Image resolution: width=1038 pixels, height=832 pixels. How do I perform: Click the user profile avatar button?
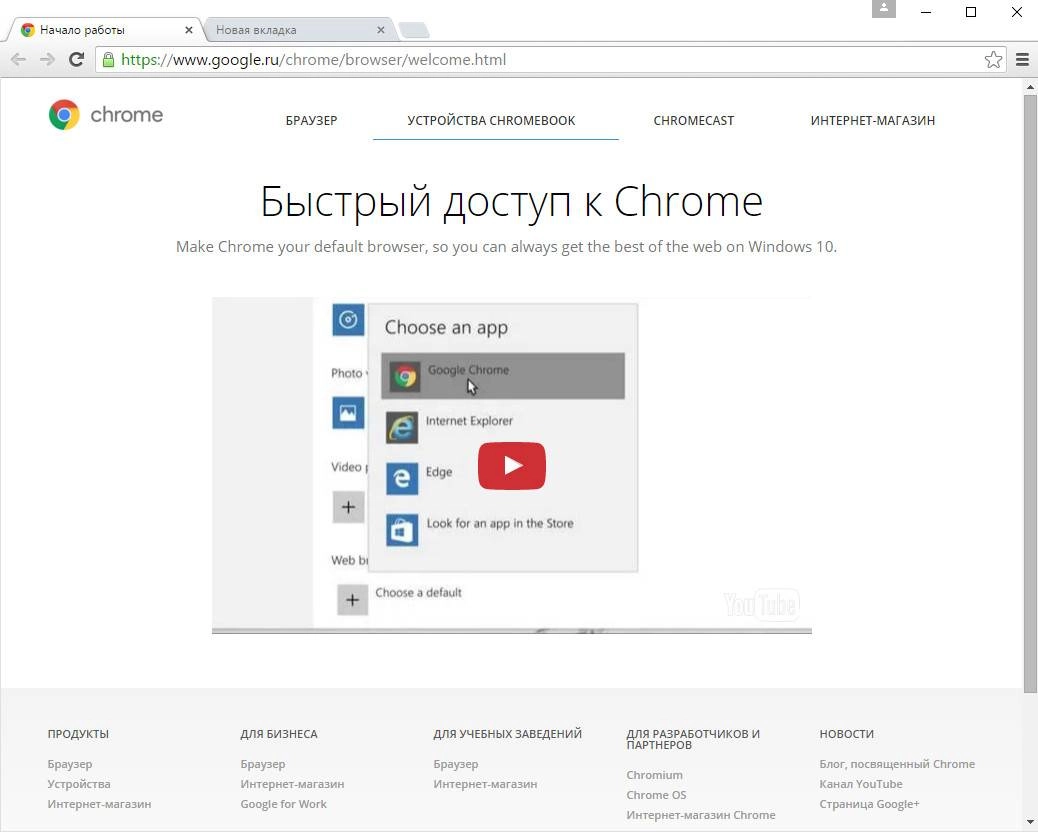[x=884, y=9]
